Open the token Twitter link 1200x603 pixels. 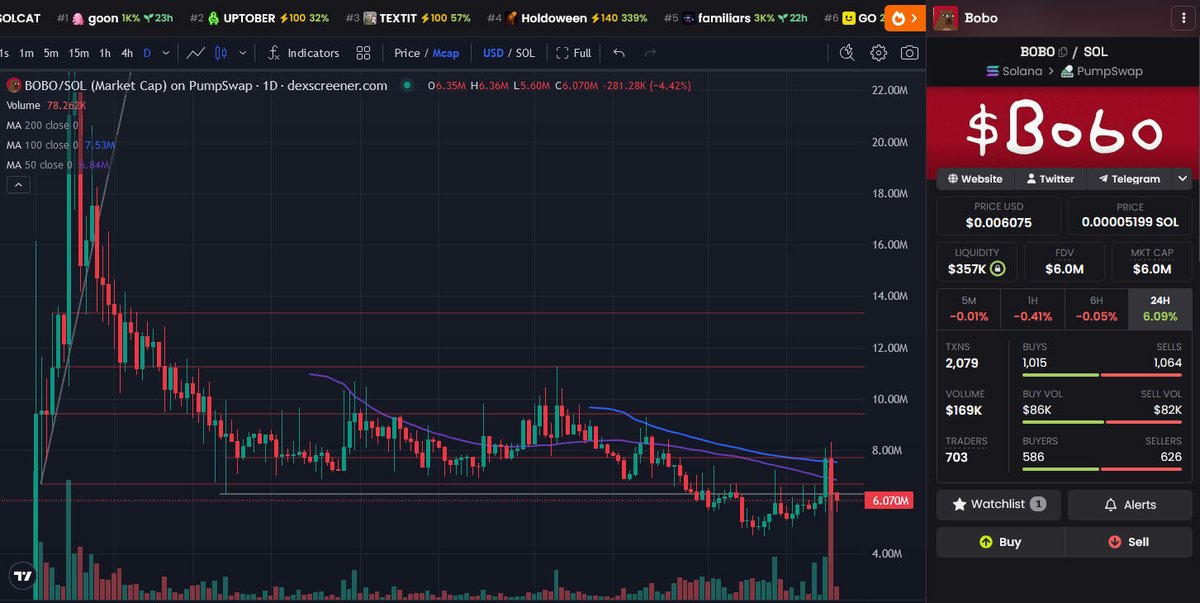pyautogui.click(x=1050, y=179)
